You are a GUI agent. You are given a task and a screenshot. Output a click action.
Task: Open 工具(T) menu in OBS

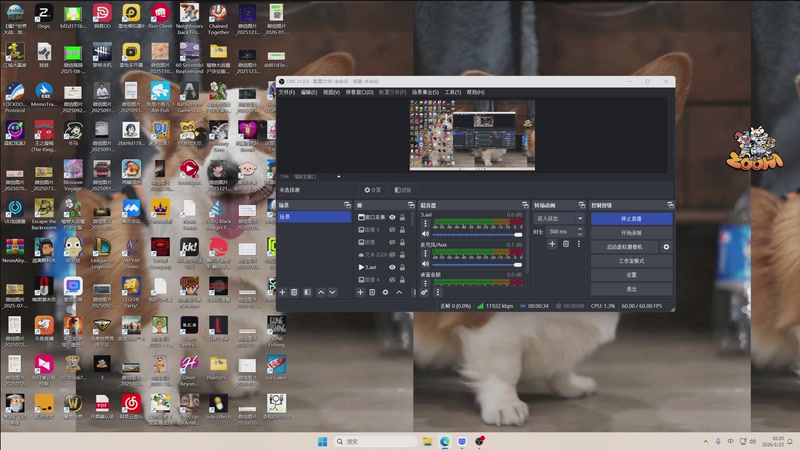[x=453, y=92]
